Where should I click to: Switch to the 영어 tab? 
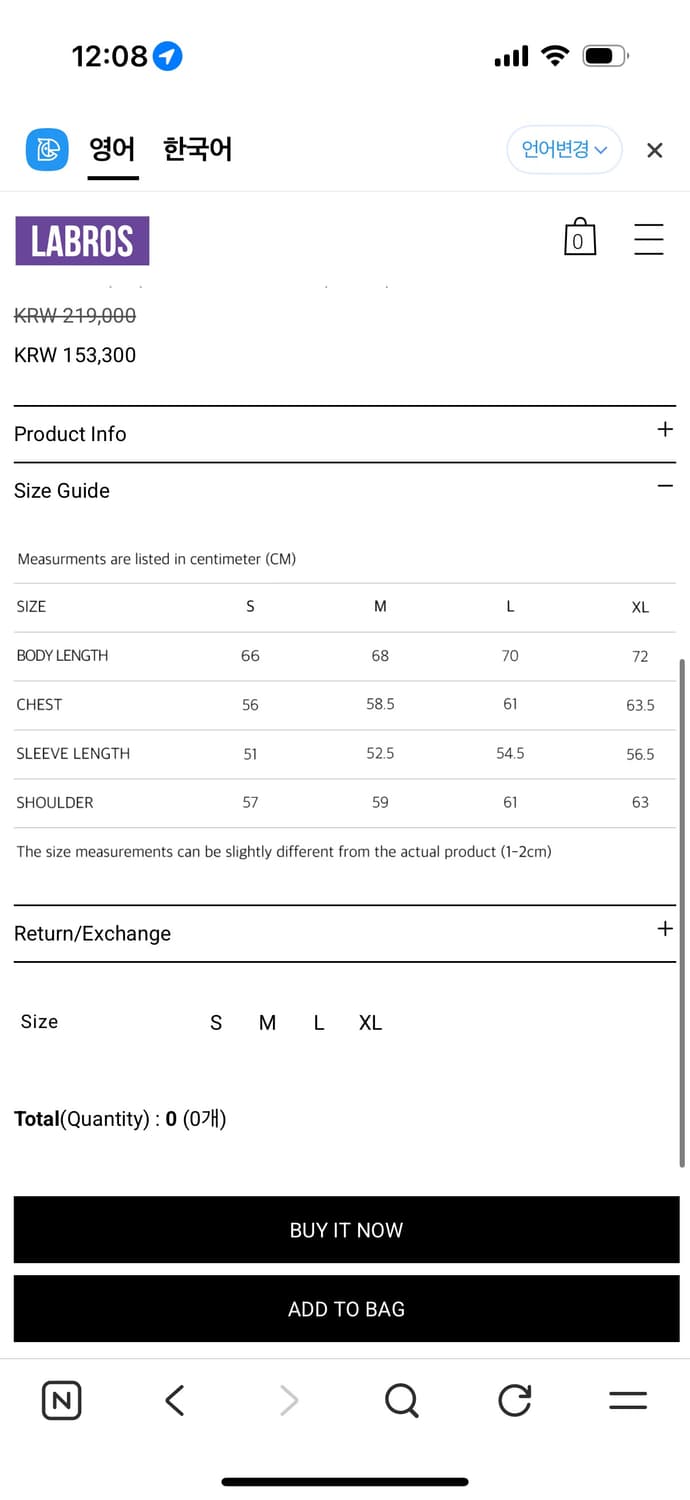[x=112, y=150]
